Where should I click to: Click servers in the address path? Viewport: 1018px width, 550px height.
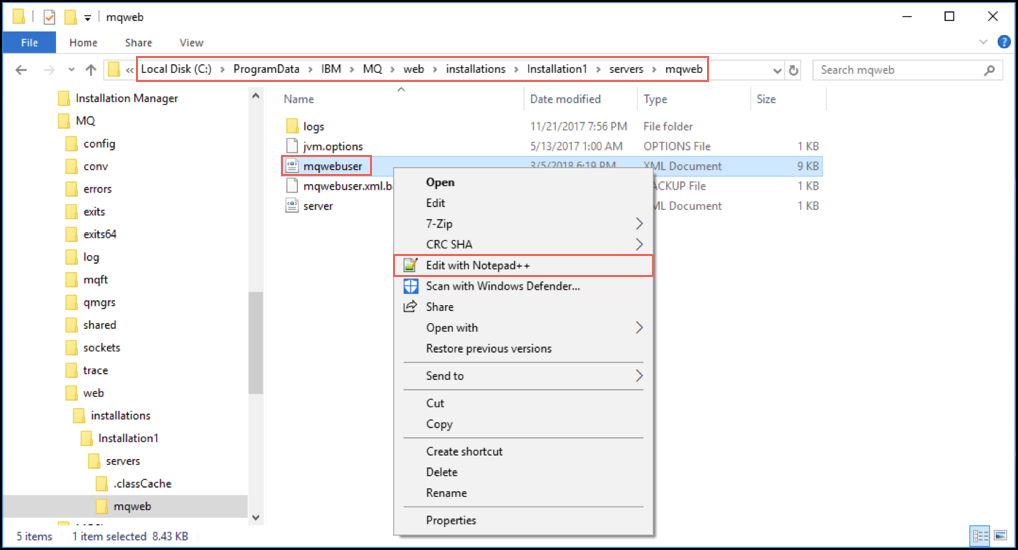[626, 69]
